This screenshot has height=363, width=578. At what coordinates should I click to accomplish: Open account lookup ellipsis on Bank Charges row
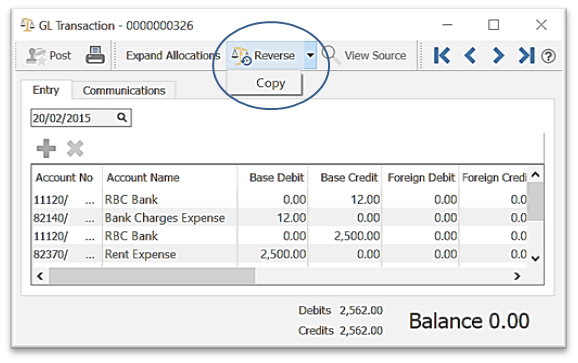(90, 219)
